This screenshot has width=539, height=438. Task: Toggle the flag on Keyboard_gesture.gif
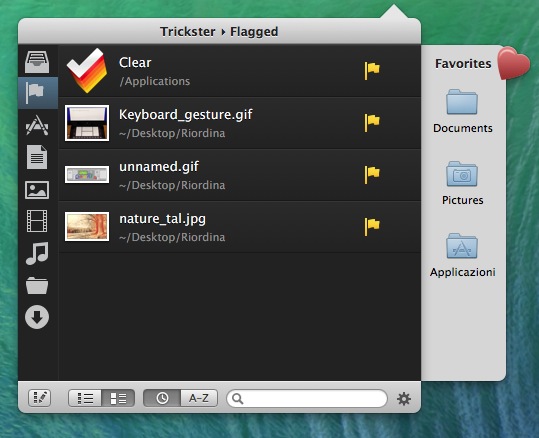(372, 123)
